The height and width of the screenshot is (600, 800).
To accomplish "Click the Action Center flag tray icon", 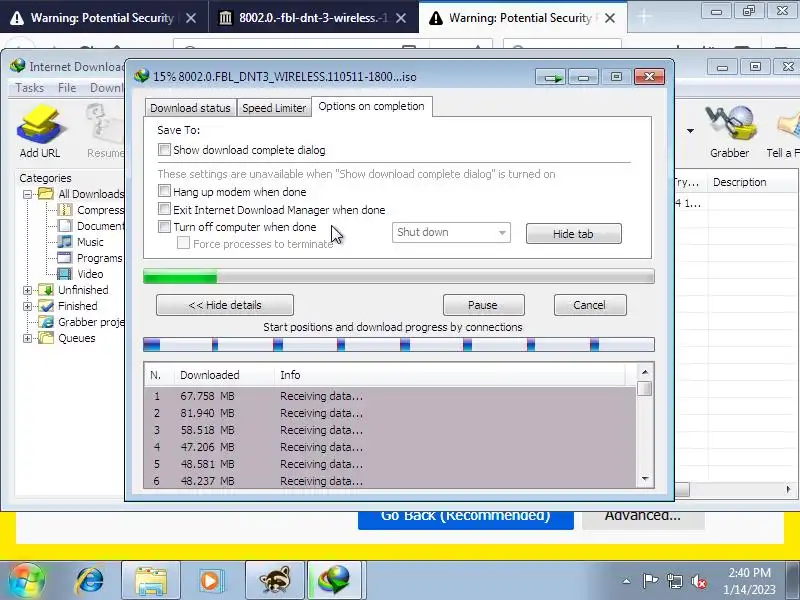I will [x=650, y=581].
